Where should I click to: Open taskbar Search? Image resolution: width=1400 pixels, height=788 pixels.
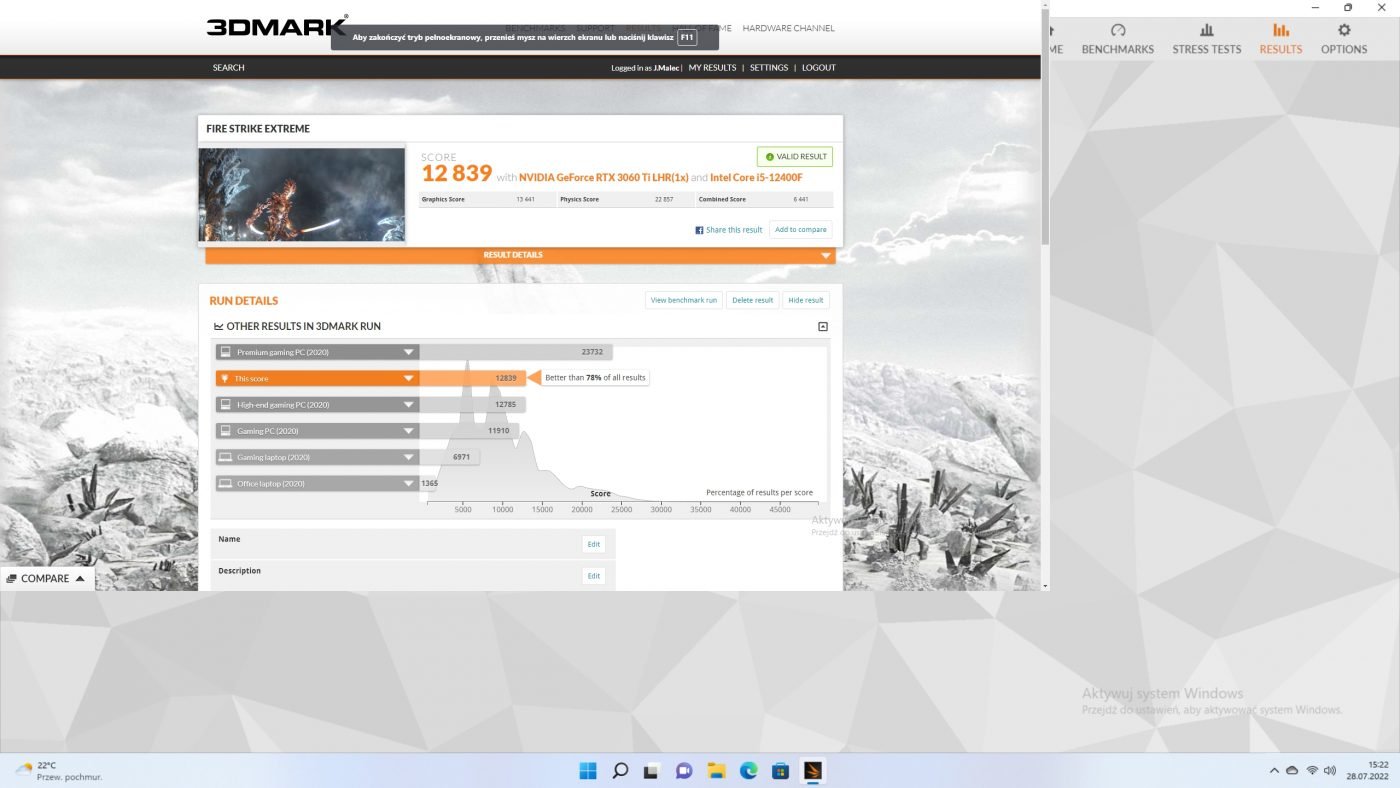[620, 771]
